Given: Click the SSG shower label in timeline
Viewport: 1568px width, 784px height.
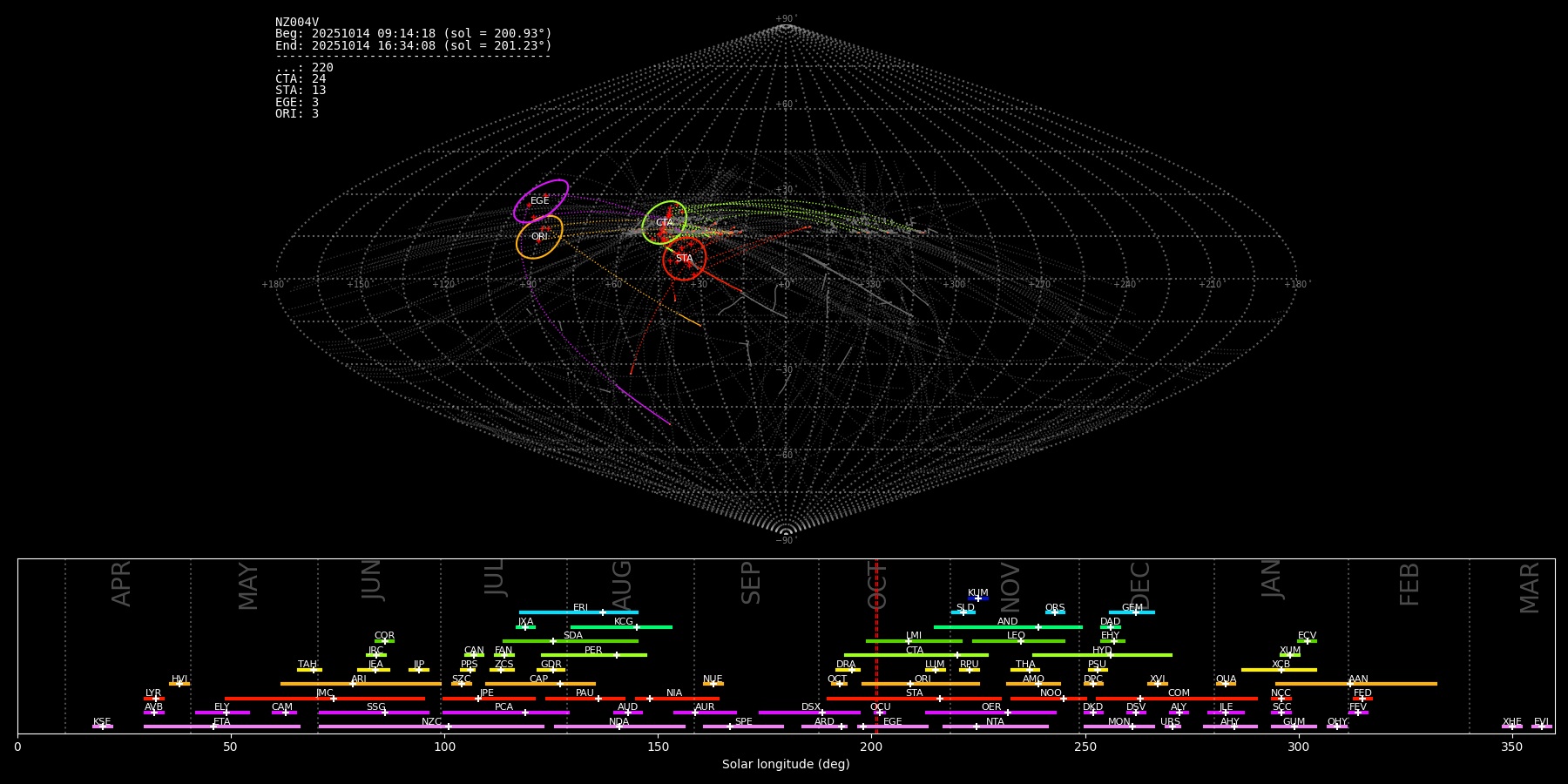Looking at the screenshot, I should (x=375, y=707).
